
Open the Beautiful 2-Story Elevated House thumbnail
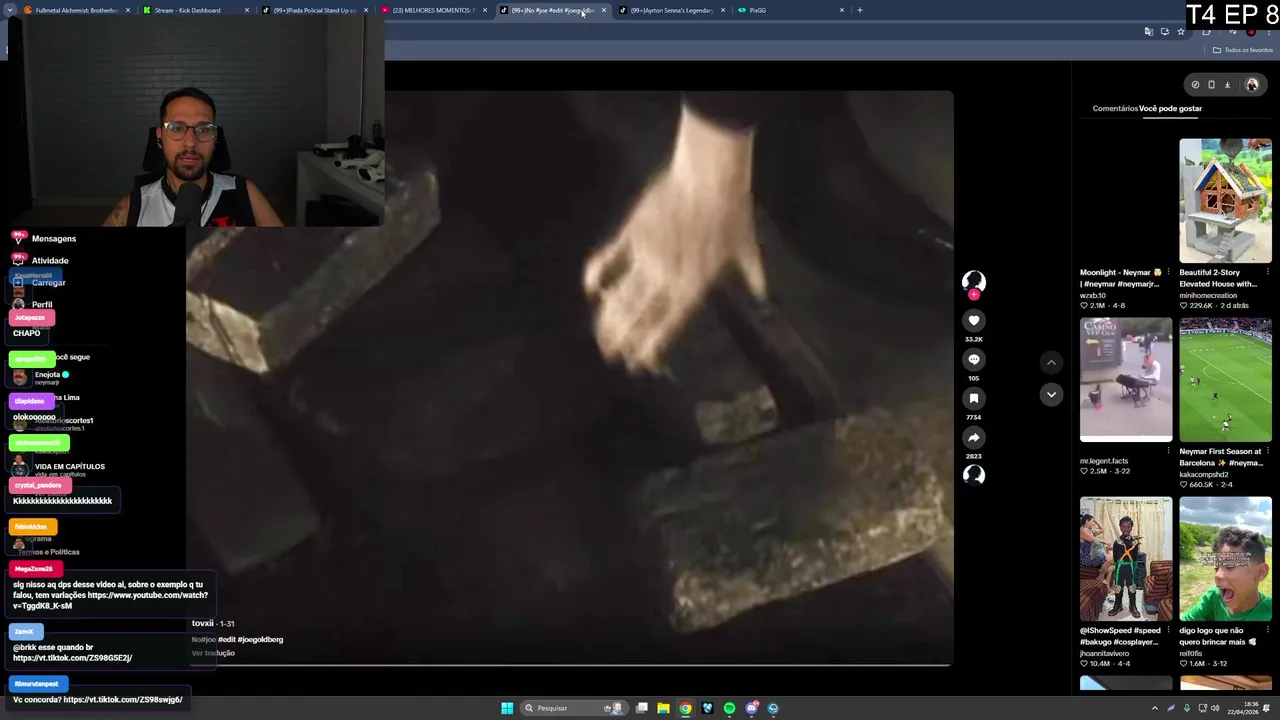[x=1225, y=201]
